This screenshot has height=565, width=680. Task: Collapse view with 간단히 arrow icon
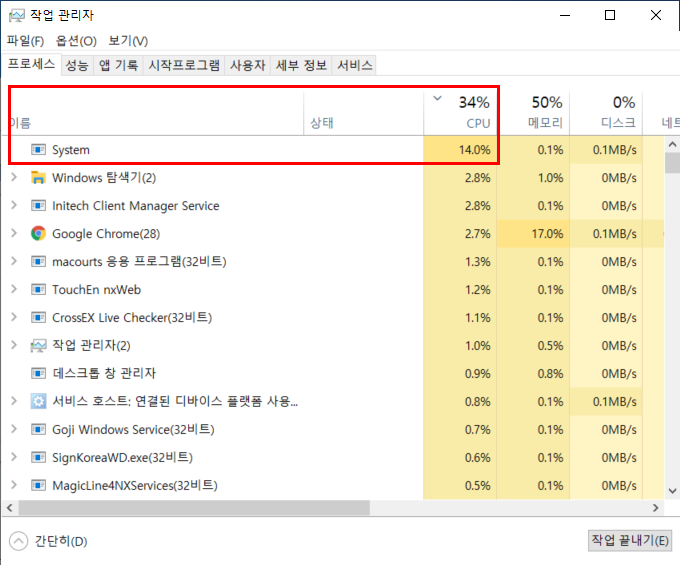tap(18, 541)
